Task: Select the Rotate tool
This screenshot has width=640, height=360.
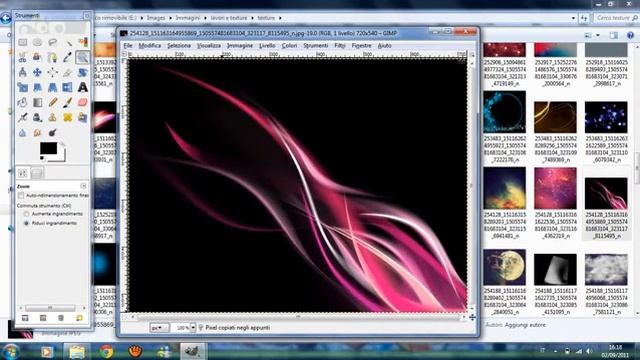Action: coord(82,72)
